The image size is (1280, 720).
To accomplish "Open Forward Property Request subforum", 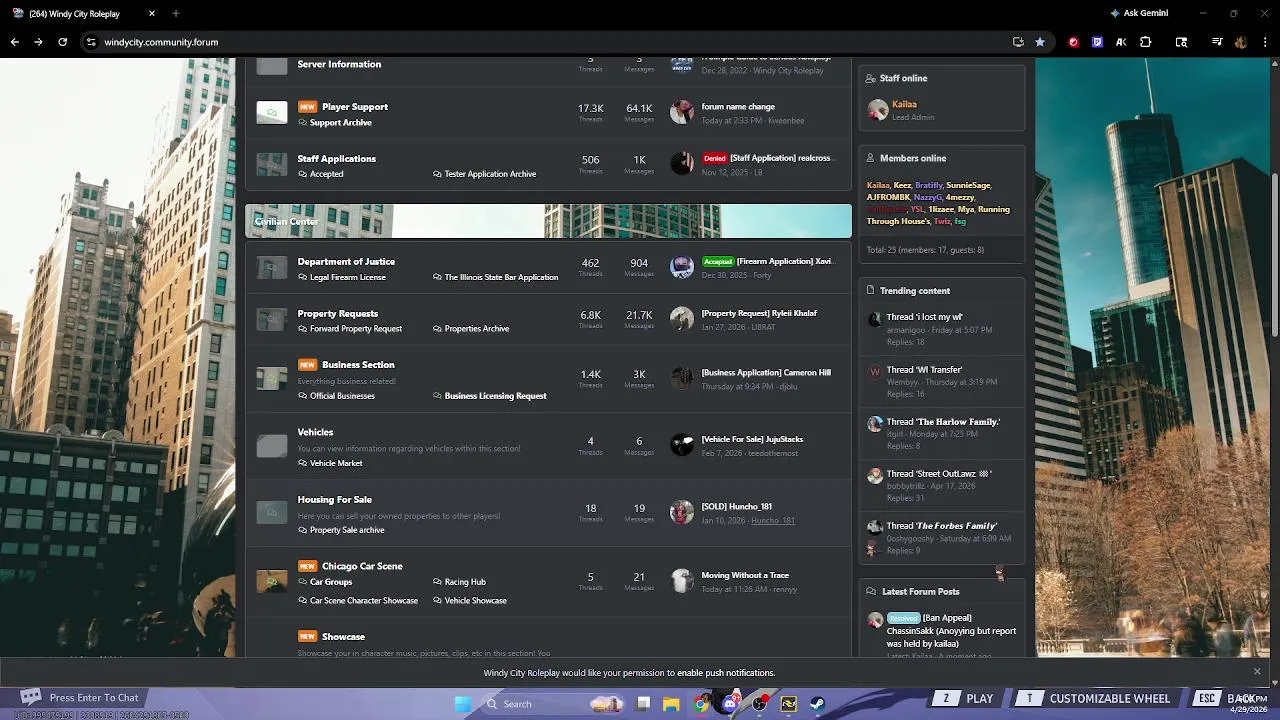I will coord(355,329).
